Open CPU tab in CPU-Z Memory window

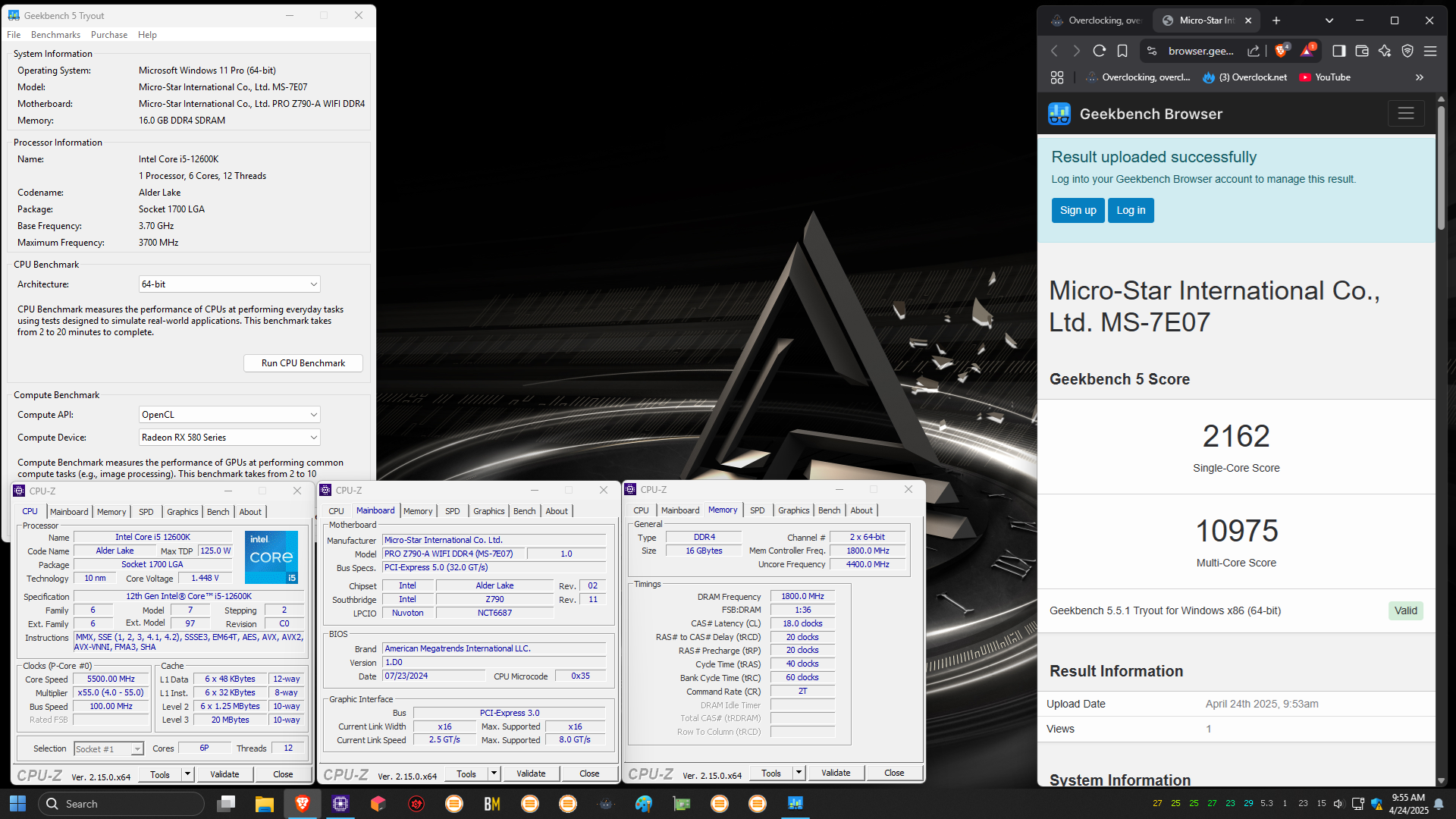click(x=641, y=510)
